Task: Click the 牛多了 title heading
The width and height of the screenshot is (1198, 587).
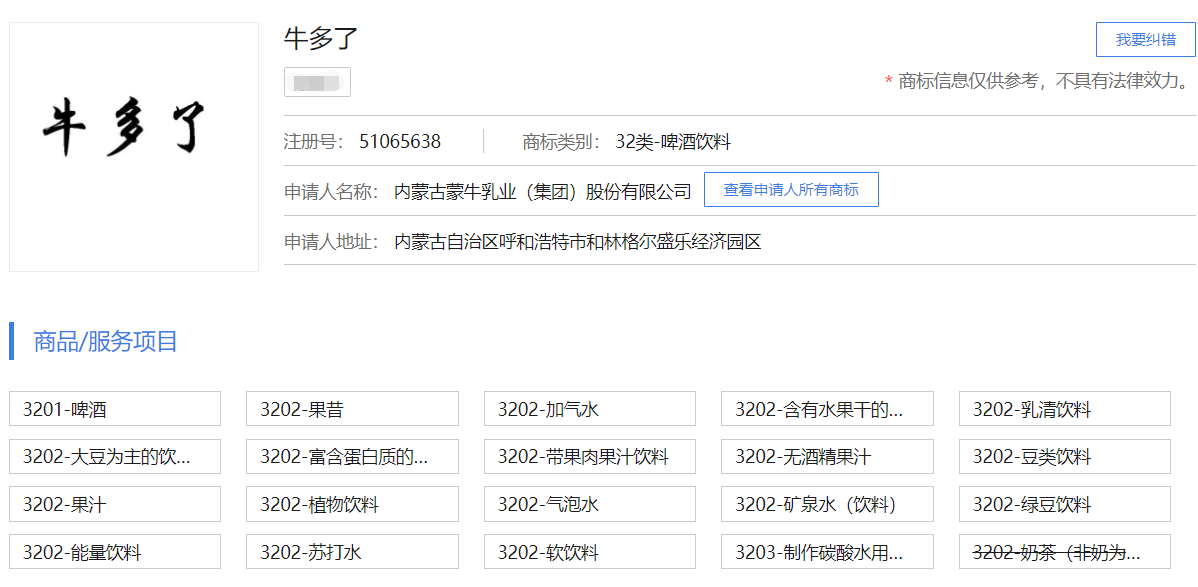Action: (x=321, y=37)
